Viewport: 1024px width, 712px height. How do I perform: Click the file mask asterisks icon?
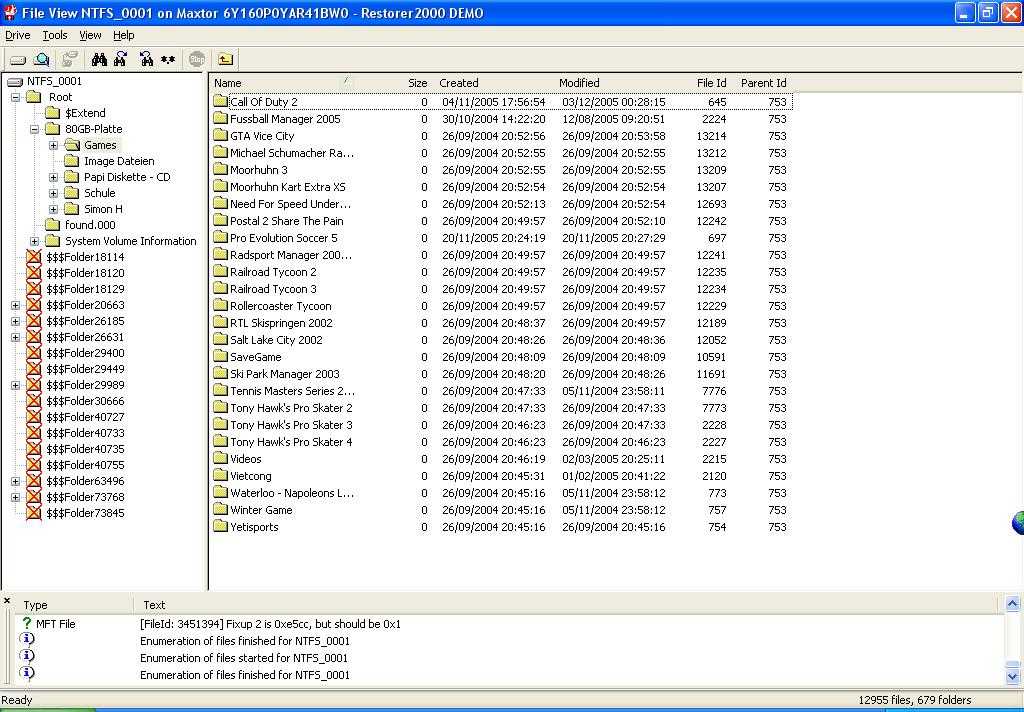click(168, 60)
